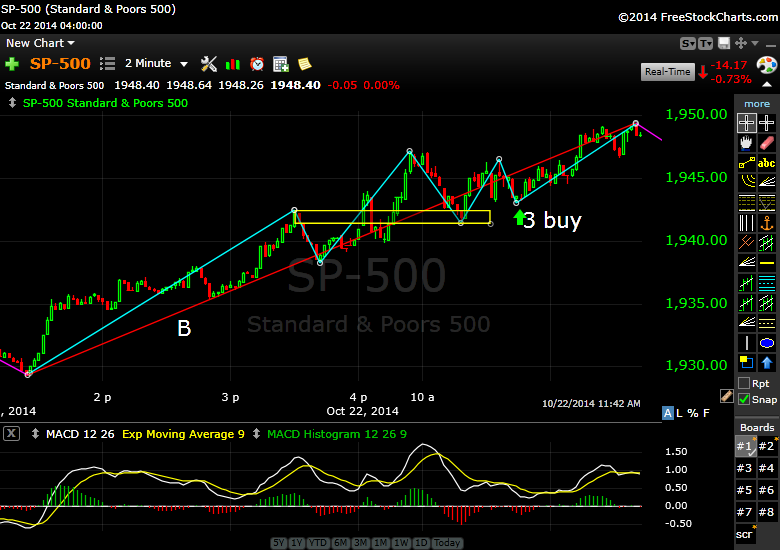Open the color palette picker
This screenshot has height=550, width=780.
click(766, 67)
